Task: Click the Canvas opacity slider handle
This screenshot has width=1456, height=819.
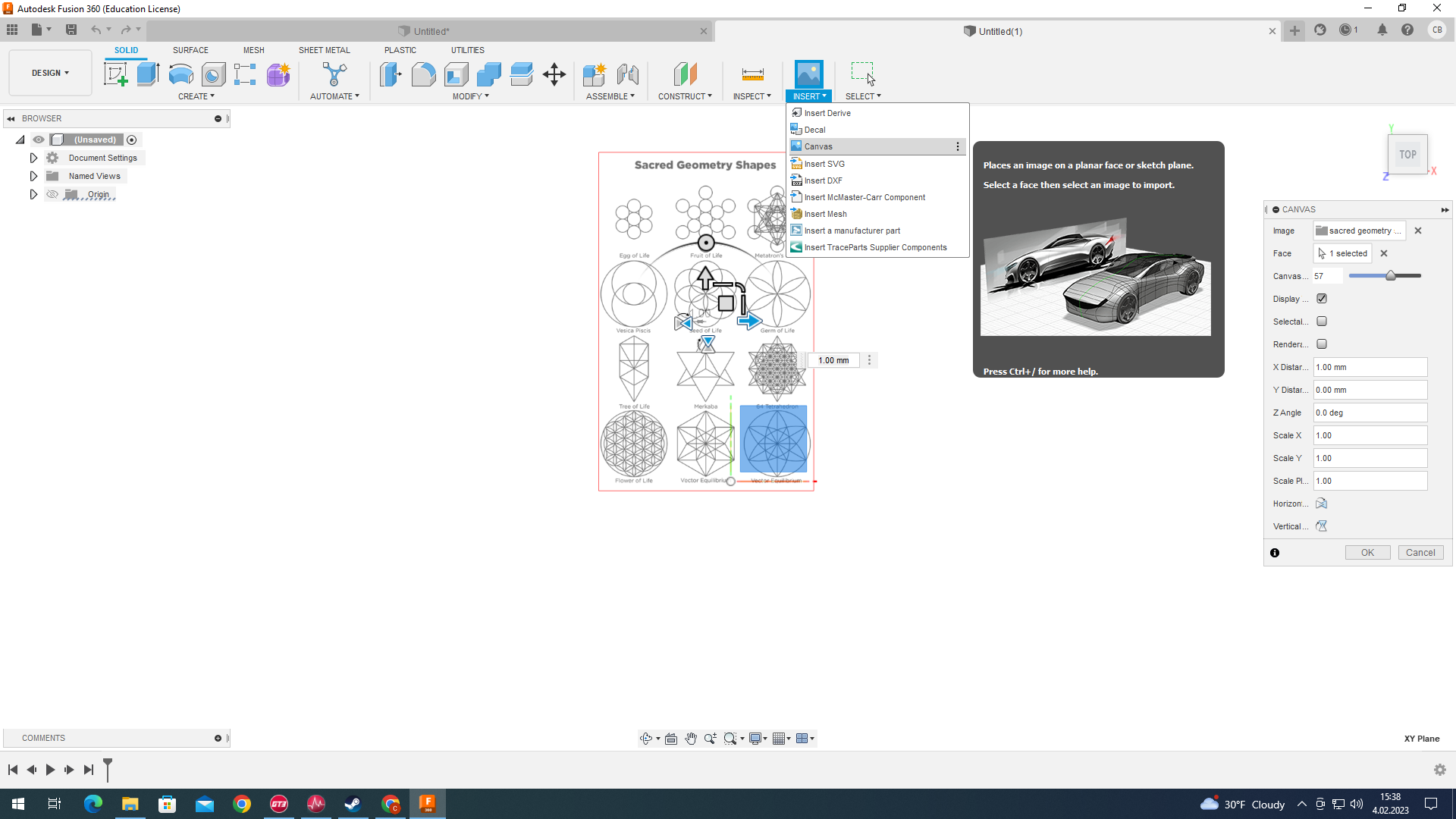Action: coord(1391,276)
